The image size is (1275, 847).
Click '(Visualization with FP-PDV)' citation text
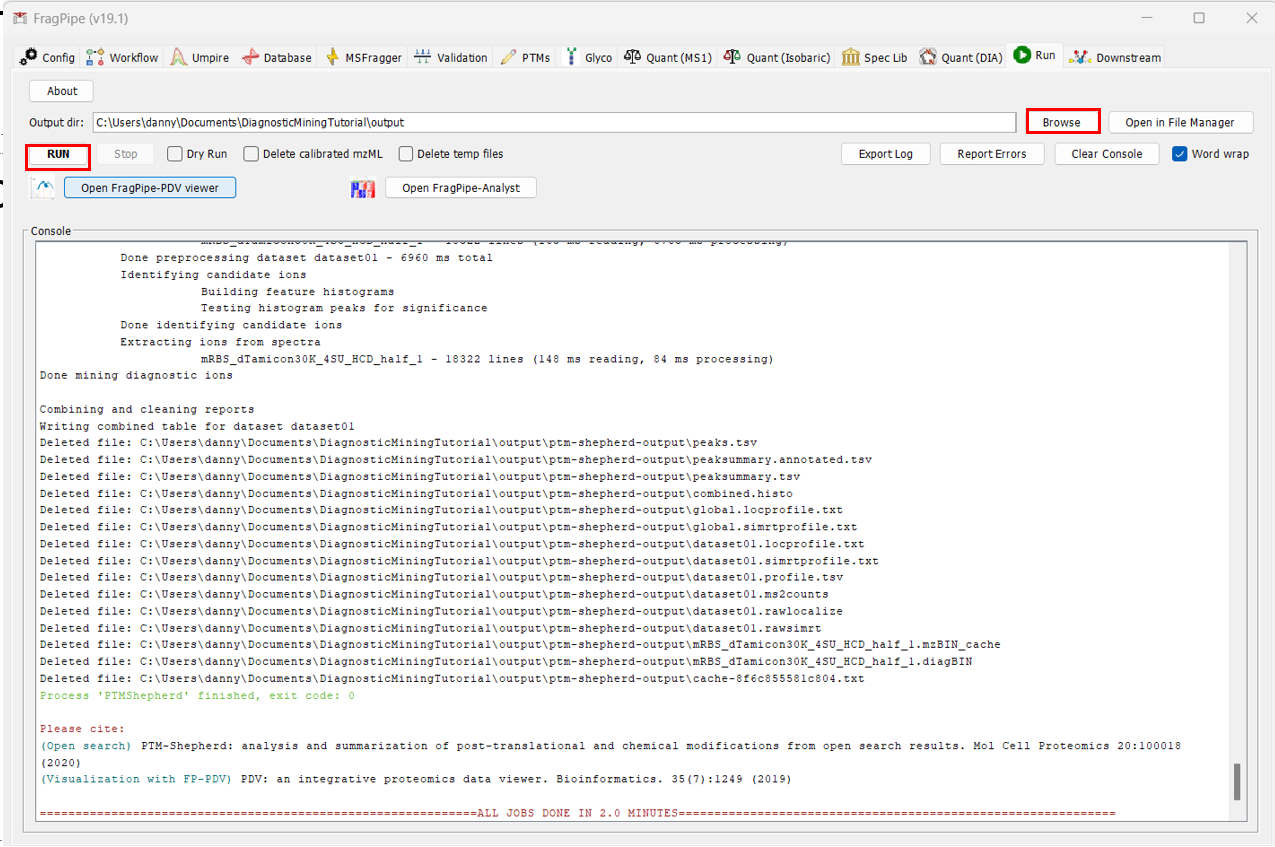click(136, 779)
